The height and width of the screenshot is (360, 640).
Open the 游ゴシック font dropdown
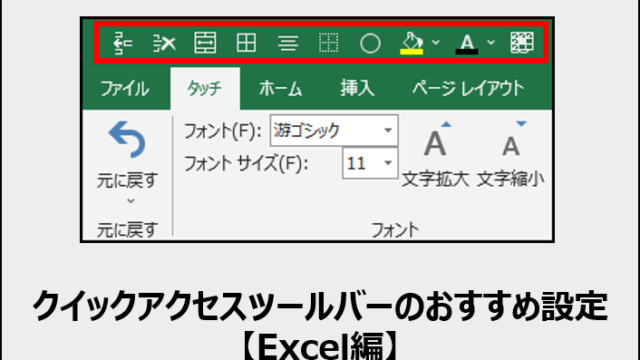tap(388, 131)
